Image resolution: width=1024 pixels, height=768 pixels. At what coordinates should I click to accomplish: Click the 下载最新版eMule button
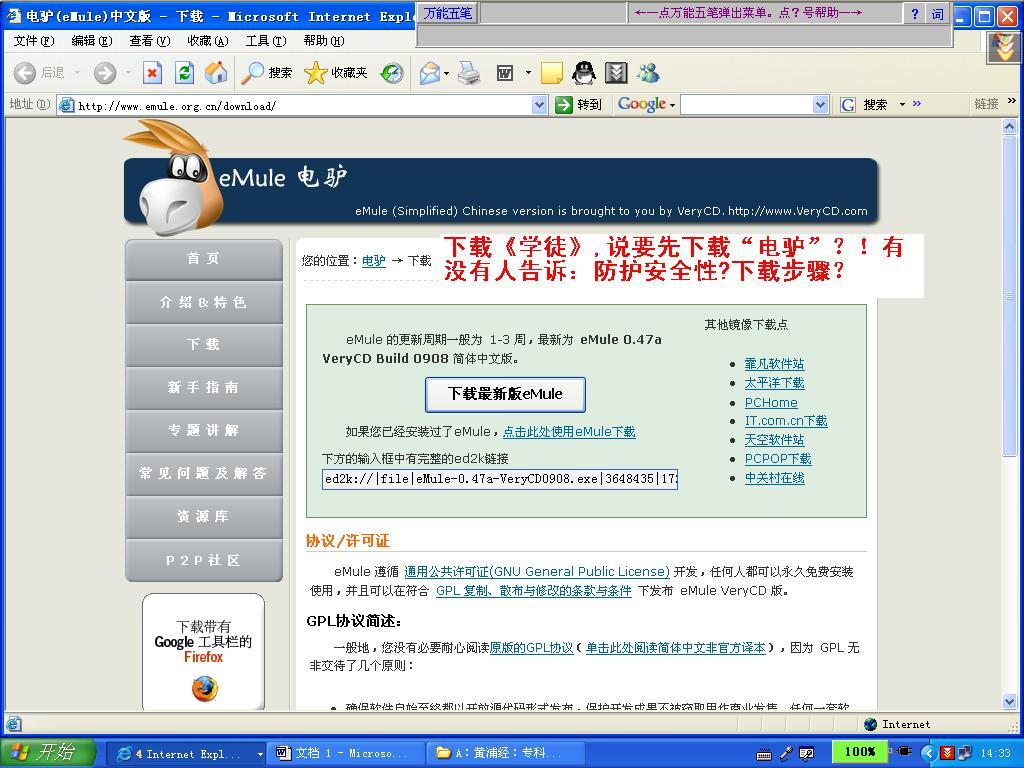coord(505,394)
